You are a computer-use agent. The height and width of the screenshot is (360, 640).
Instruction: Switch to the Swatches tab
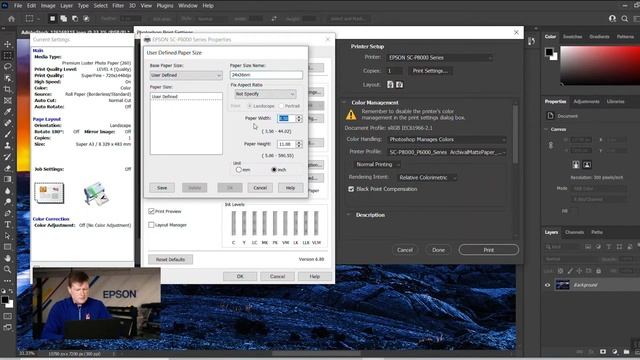coord(572,36)
